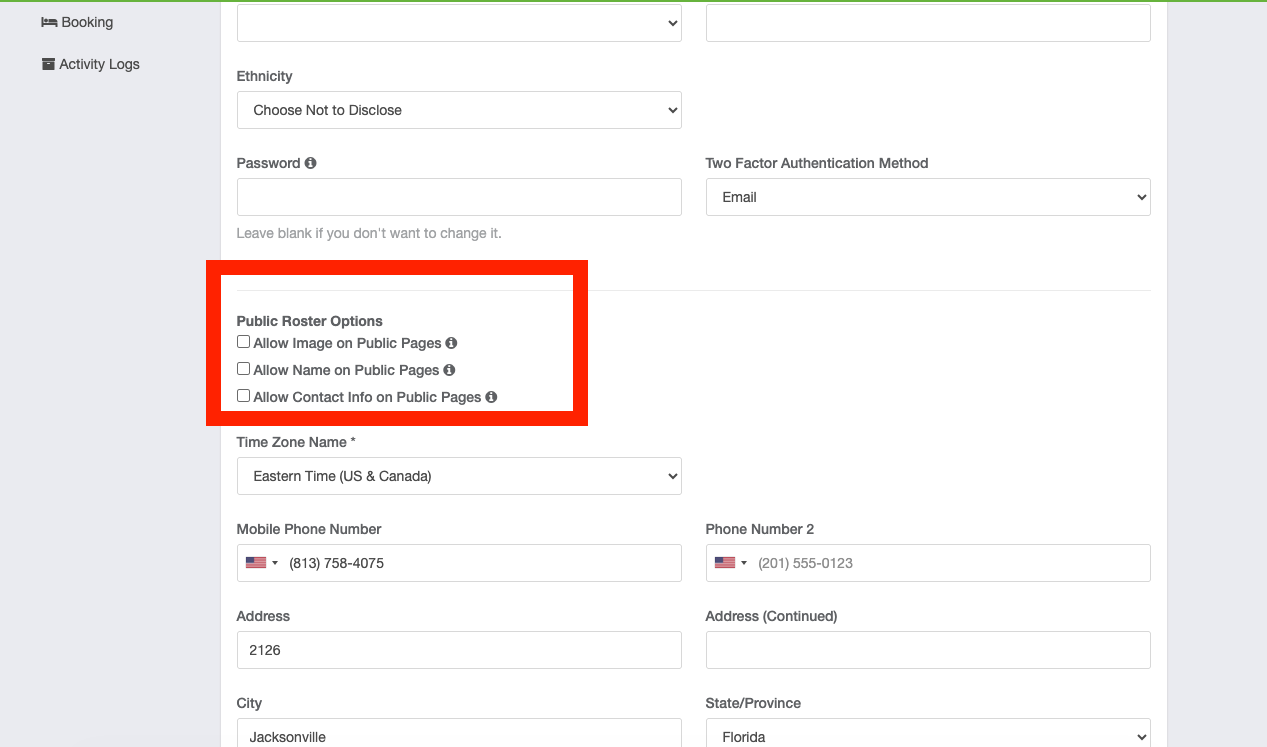Click the Booking bed icon in sidebar
The width and height of the screenshot is (1267, 747).
[48, 22]
